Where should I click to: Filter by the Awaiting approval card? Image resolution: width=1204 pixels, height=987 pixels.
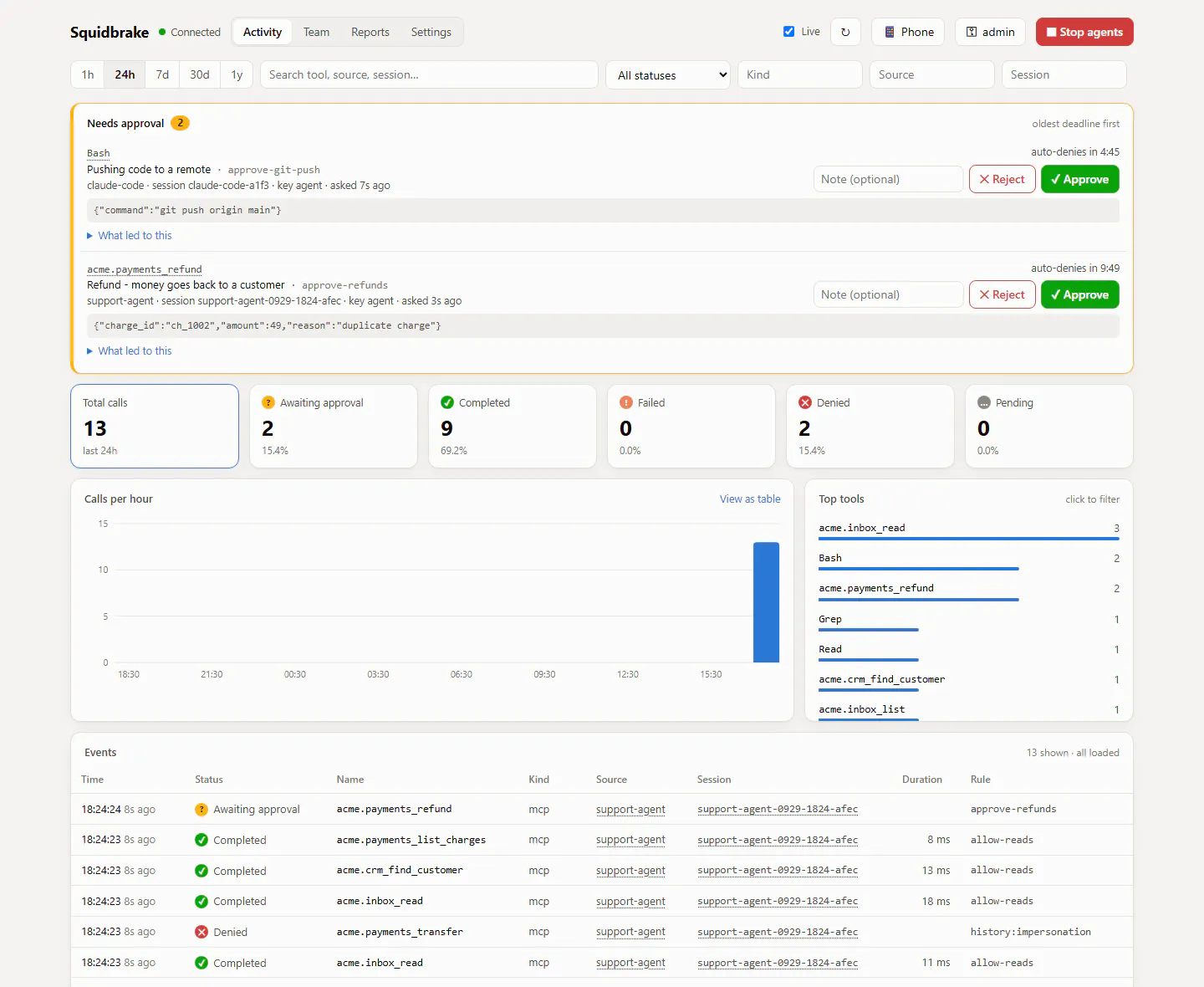[334, 426]
